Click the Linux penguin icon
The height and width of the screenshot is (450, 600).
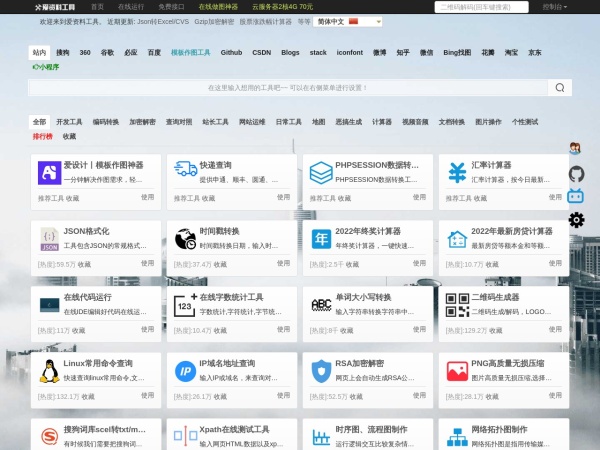(x=48, y=371)
